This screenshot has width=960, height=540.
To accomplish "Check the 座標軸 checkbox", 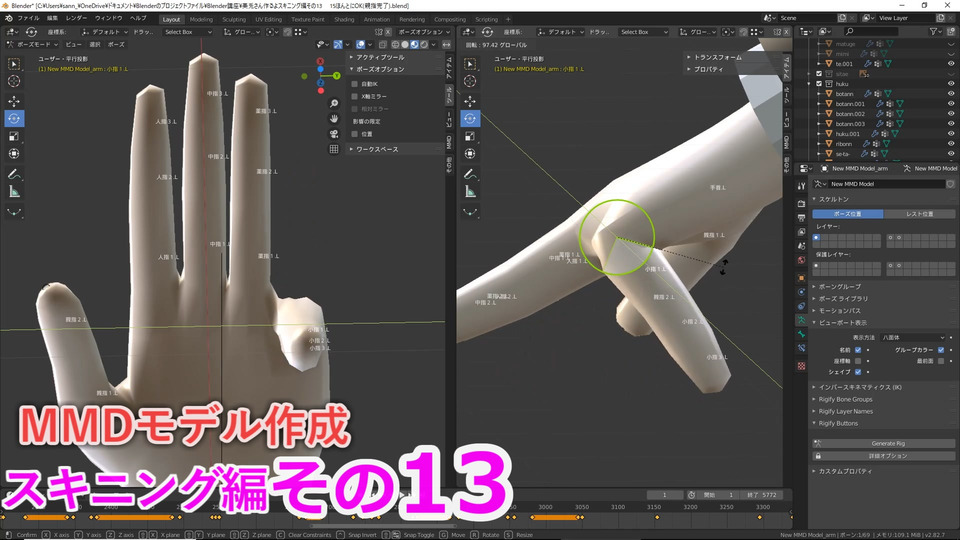I will [858, 361].
